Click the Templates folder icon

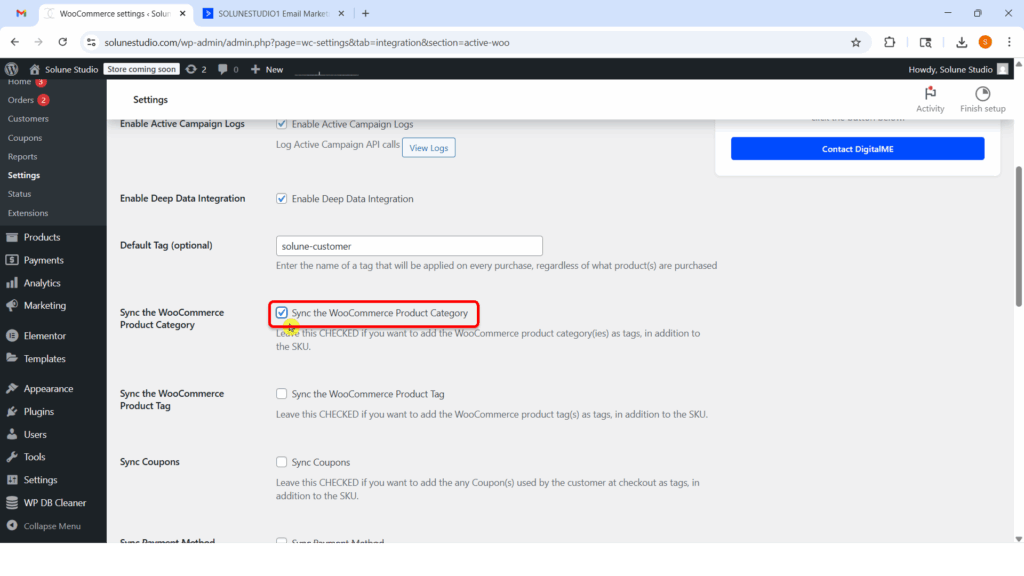(x=12, y=359)
